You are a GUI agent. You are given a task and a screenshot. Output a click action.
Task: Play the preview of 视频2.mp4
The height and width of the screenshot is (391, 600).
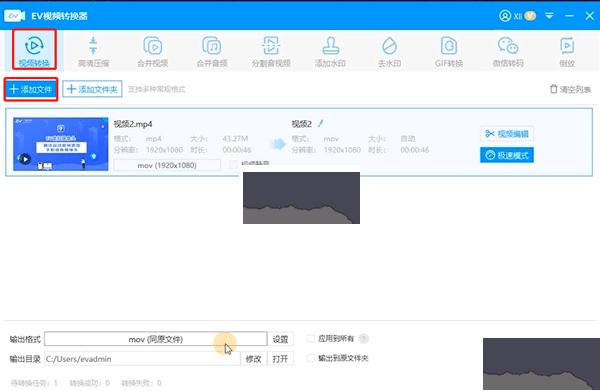[25, 159]
